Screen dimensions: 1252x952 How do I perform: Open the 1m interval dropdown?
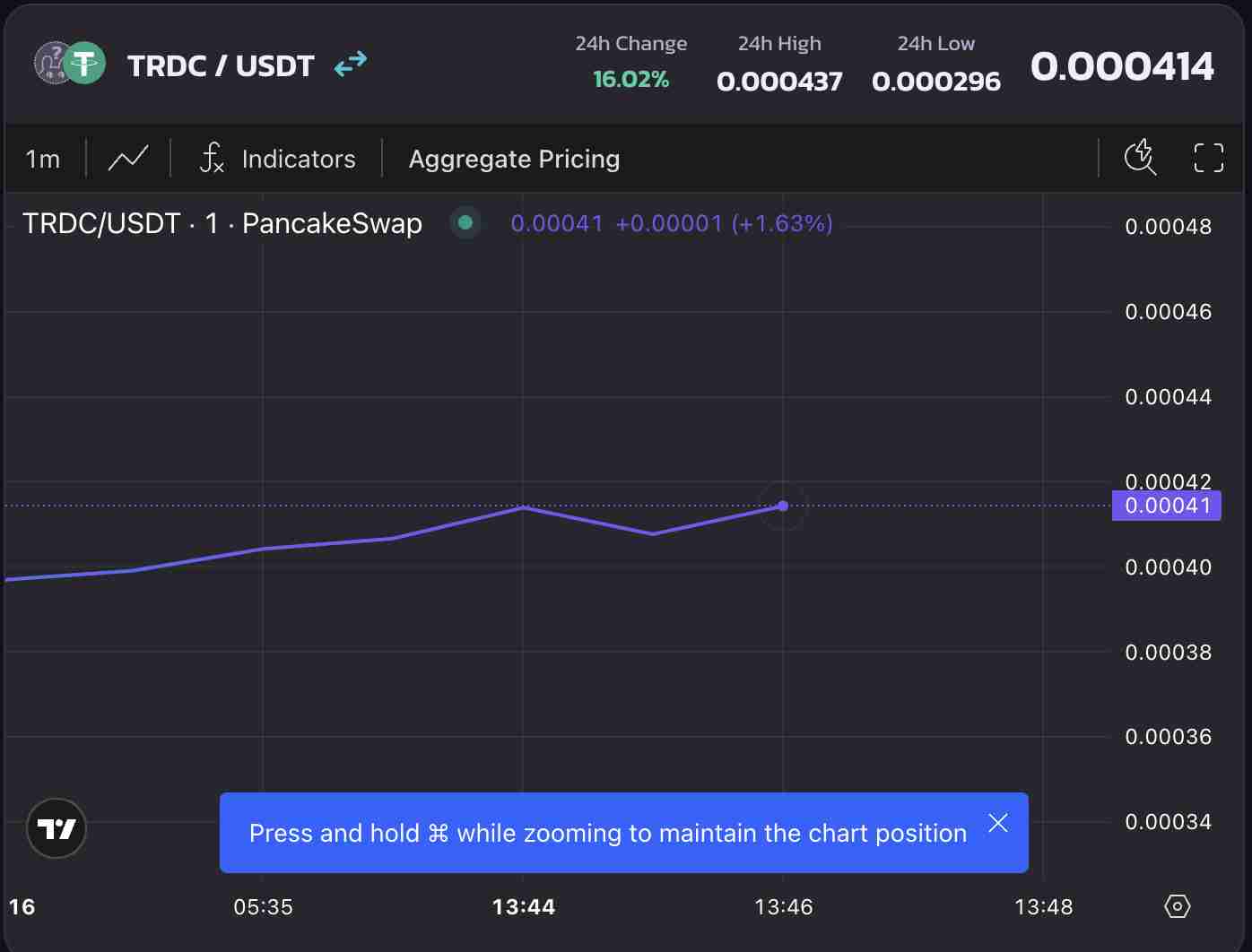pyautogui.click(x=43, y=159)
